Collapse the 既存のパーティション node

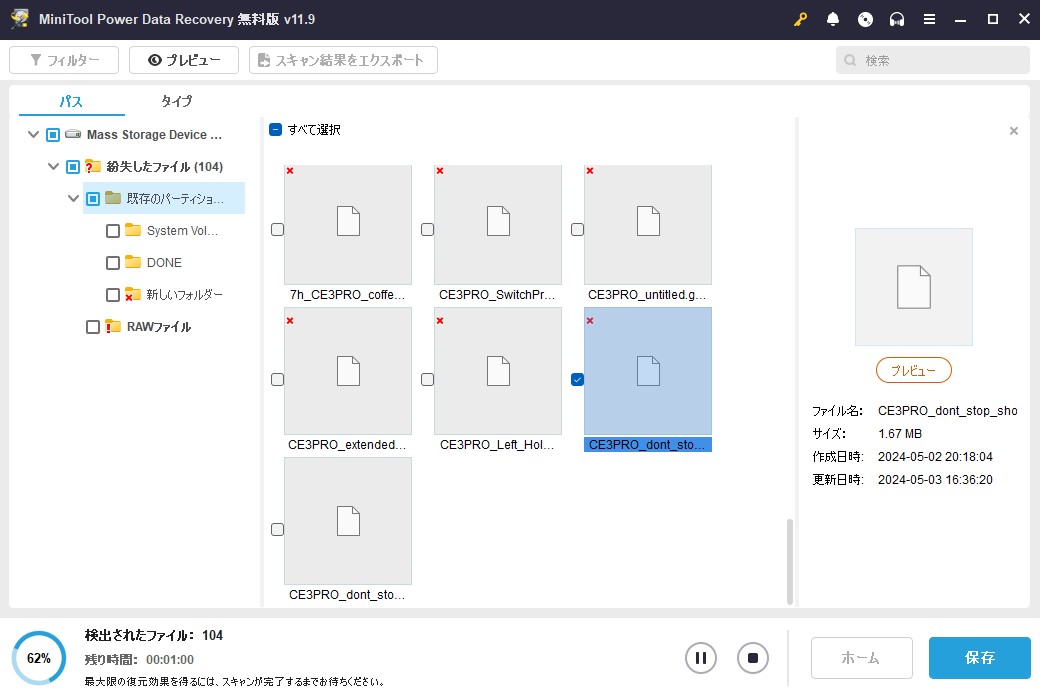(x=73, y=198)
